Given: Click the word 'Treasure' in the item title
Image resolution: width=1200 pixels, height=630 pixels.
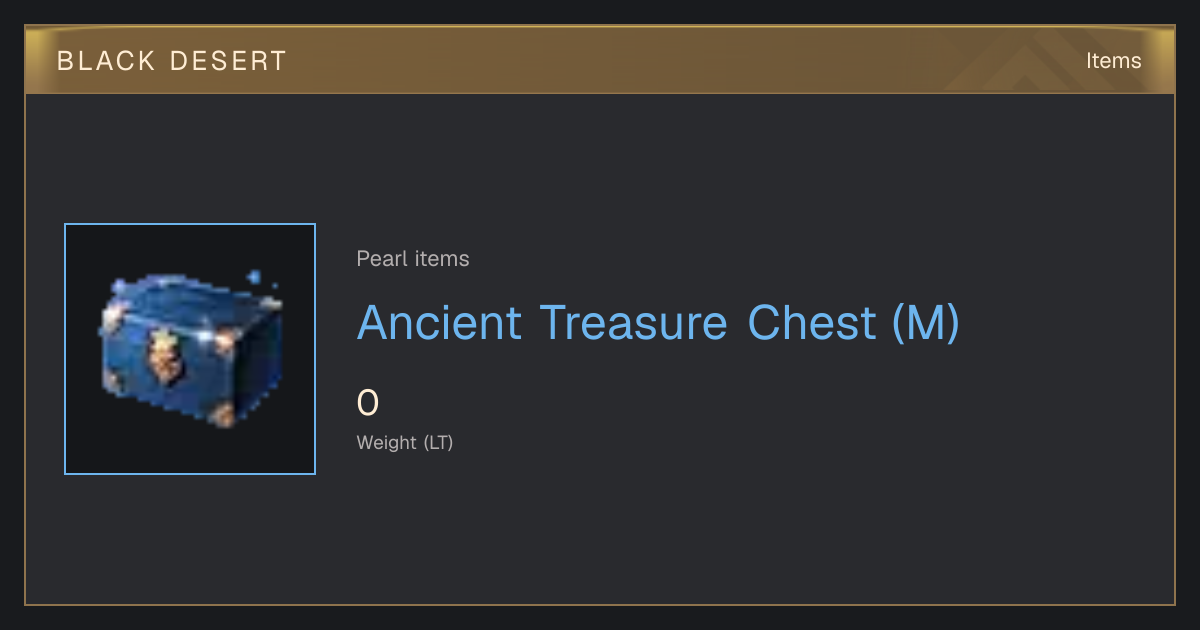Looking at the screenshot, I should (x=634, y=324).
